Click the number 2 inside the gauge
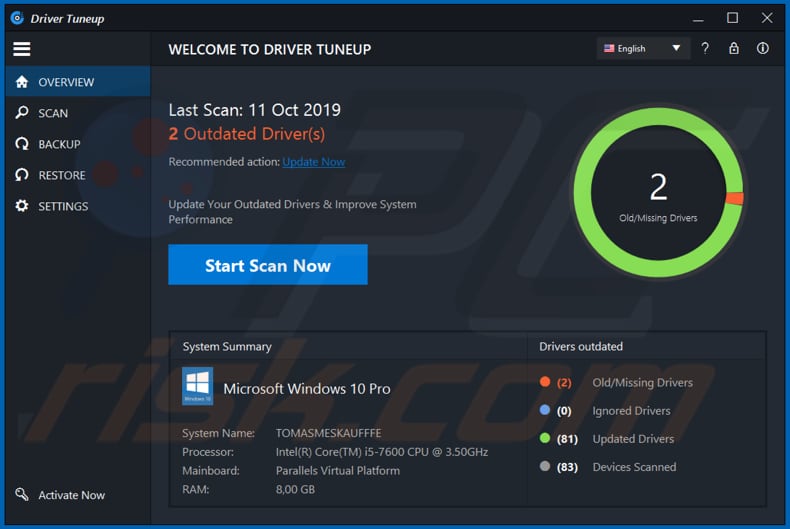The image size is (790, 529). click(x=658, y=187)
